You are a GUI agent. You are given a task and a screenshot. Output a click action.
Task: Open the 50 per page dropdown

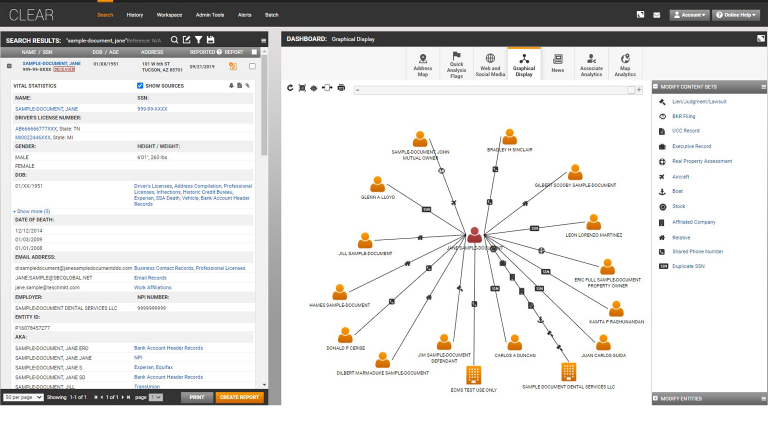tap(22, 397)
